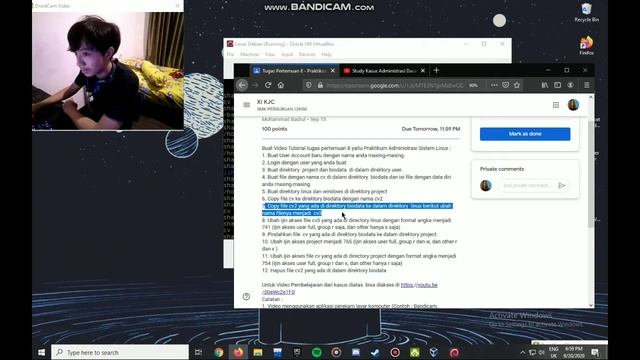Open page actions three-dot menu
The height and width of the screenshot is (360, 640).
click(494, 85)
